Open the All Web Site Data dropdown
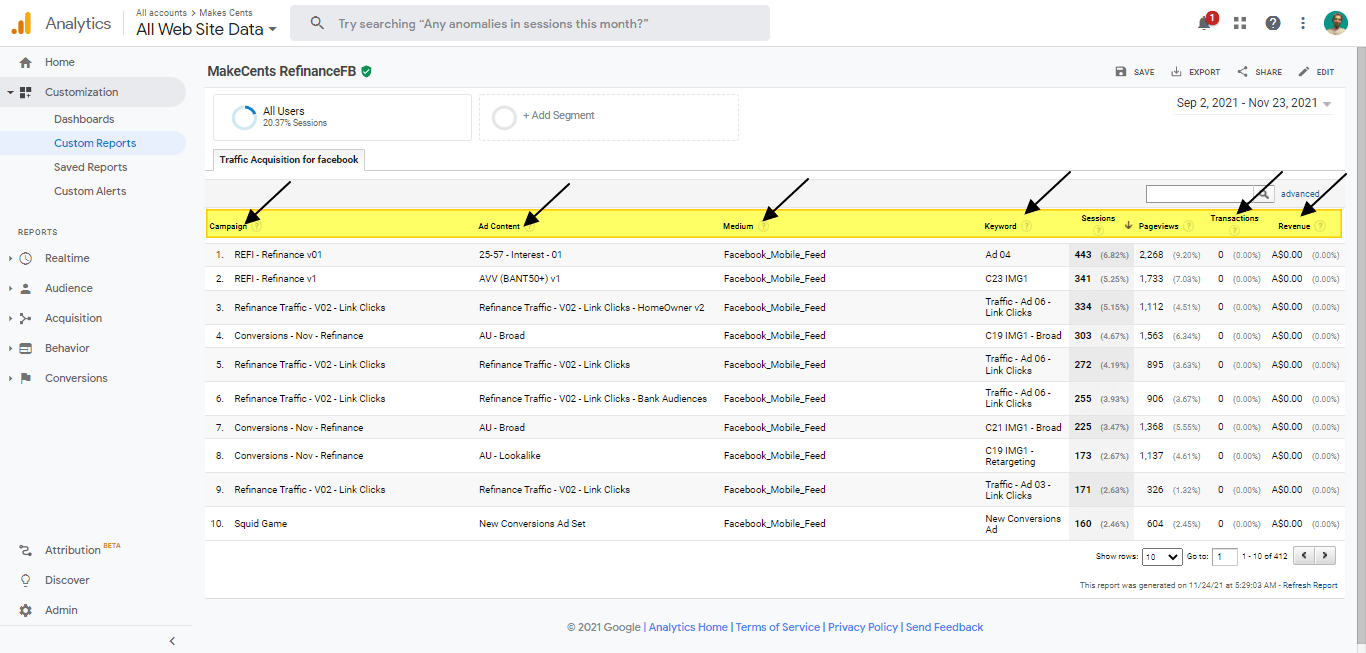Image resolution: width=1366 pixels, height=653 pixels. [207, 29]
